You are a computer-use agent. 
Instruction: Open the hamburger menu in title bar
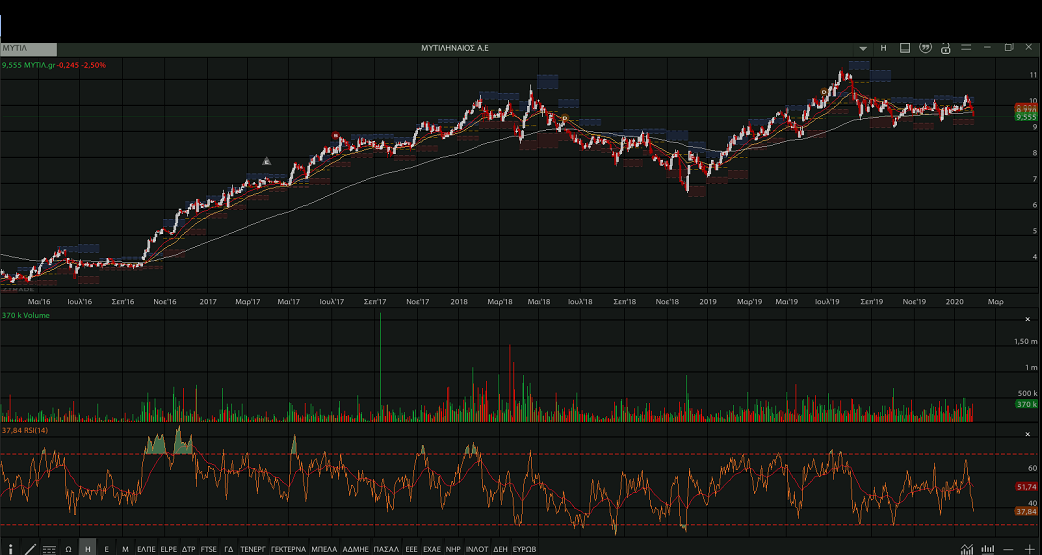[x=965, y=48]
